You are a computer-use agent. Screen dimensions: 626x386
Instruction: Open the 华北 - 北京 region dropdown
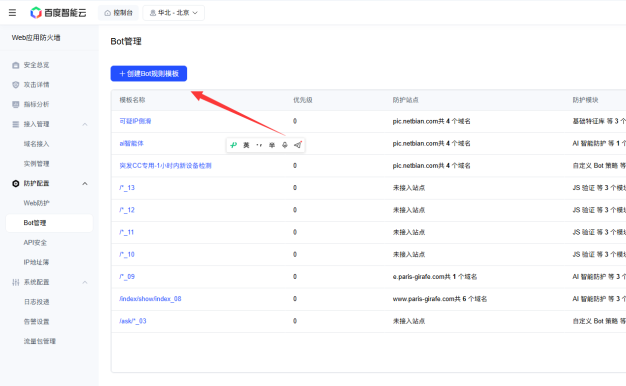174,13
